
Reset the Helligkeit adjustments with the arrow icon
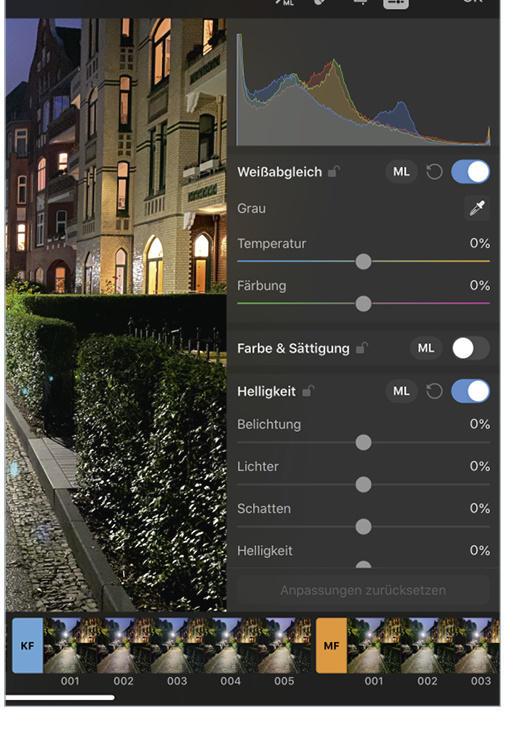434,391
